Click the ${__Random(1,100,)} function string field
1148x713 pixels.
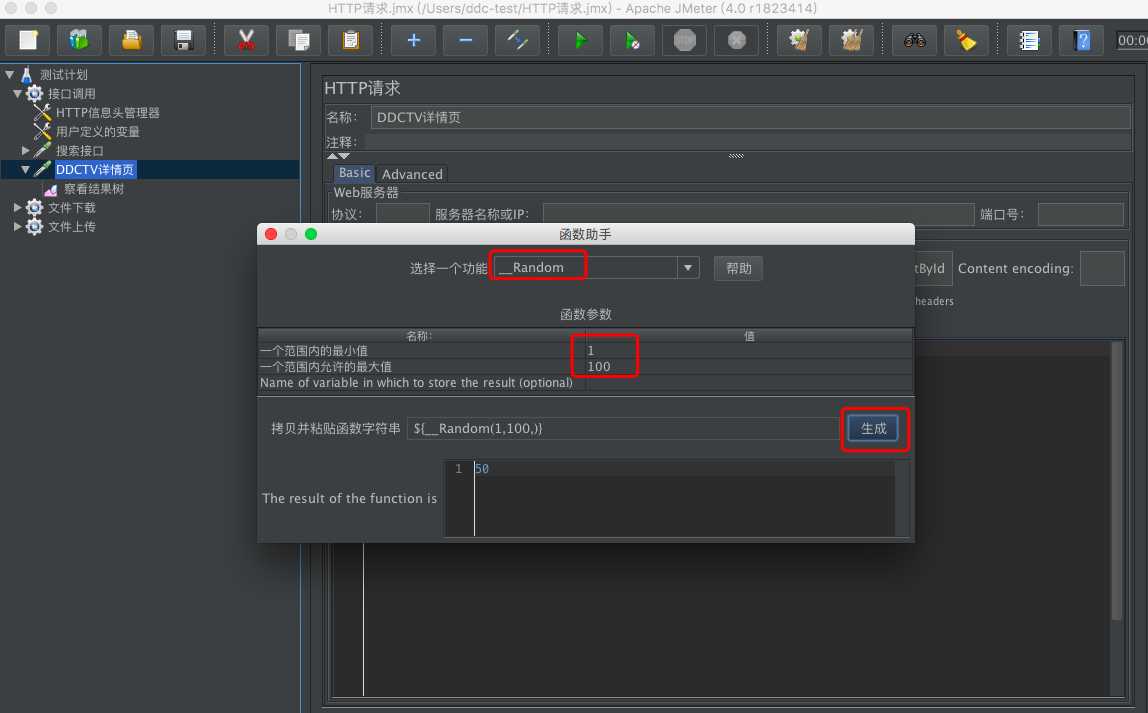point(624,428)
